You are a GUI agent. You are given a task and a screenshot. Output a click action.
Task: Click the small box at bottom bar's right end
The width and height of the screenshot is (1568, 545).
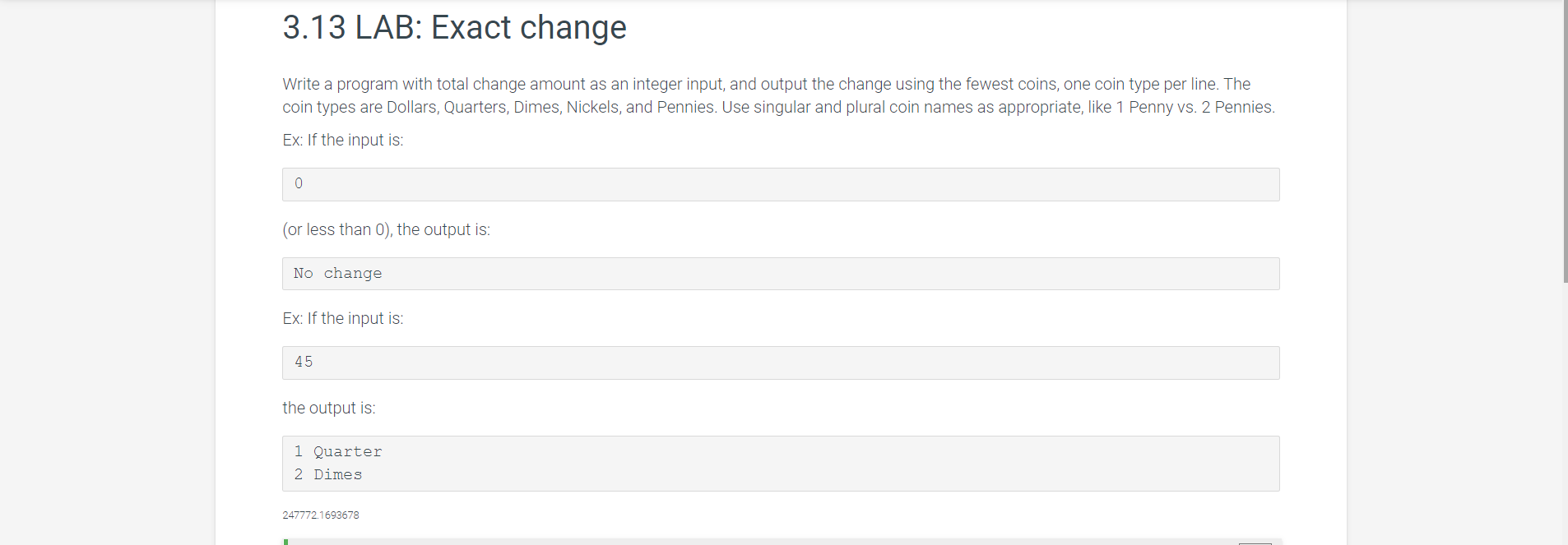1255,543
